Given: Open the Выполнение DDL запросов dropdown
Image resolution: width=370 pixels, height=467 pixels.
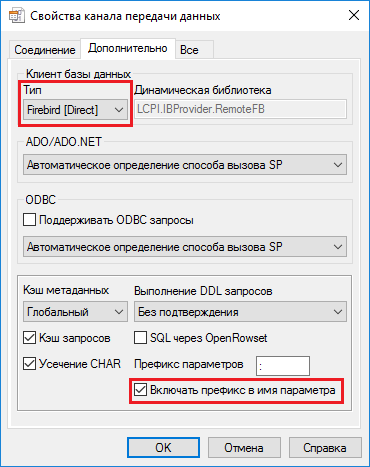Looking at the screenshot, I should tap(240, 312).
